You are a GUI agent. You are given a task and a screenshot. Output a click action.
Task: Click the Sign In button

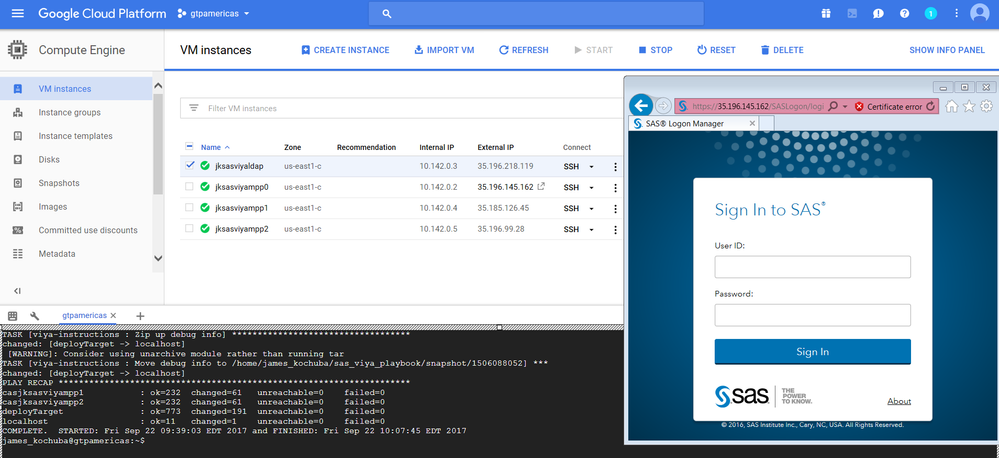click(812, 352)
